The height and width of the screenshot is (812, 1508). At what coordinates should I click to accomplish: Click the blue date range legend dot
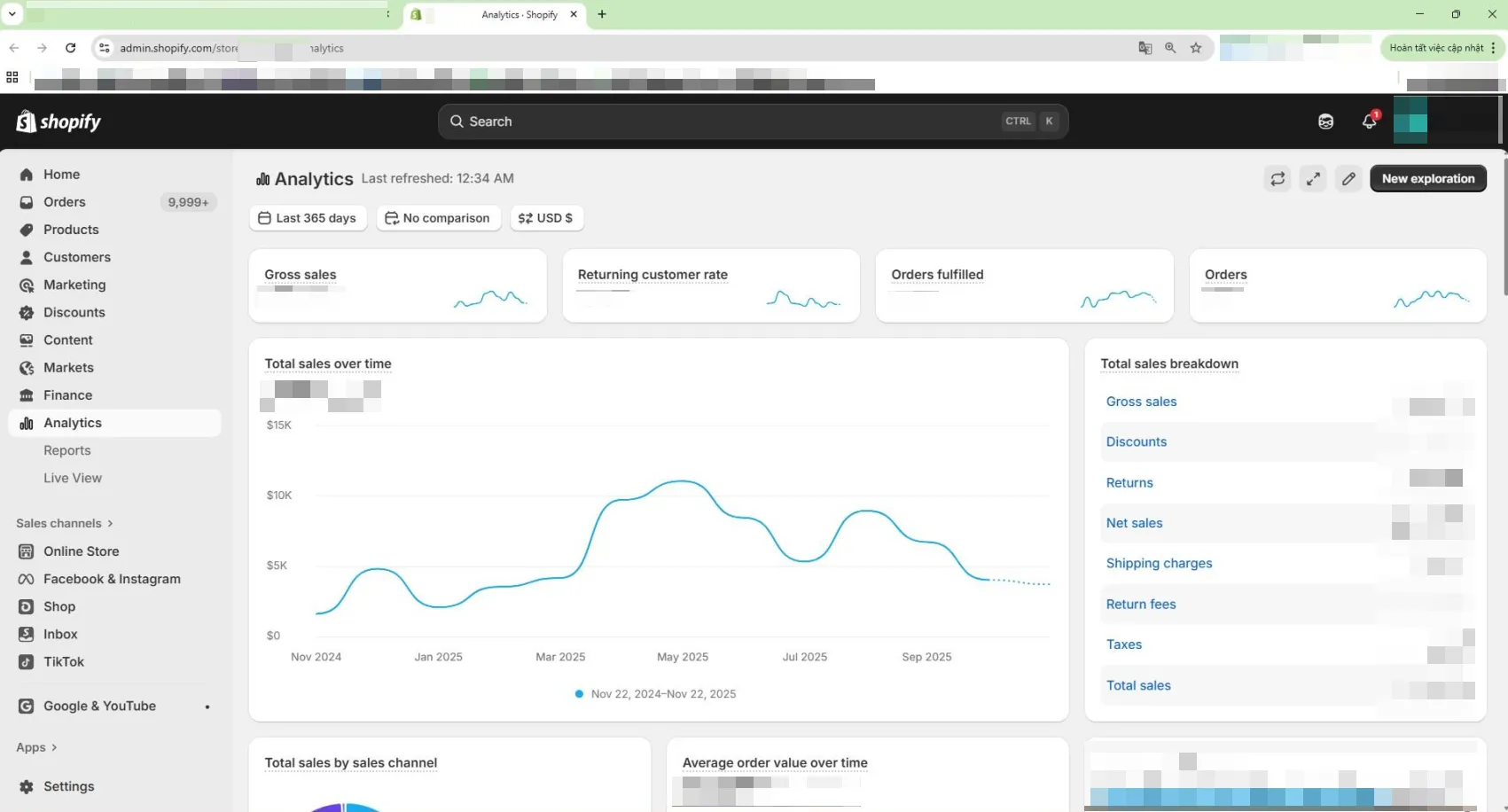coord(579,694)
